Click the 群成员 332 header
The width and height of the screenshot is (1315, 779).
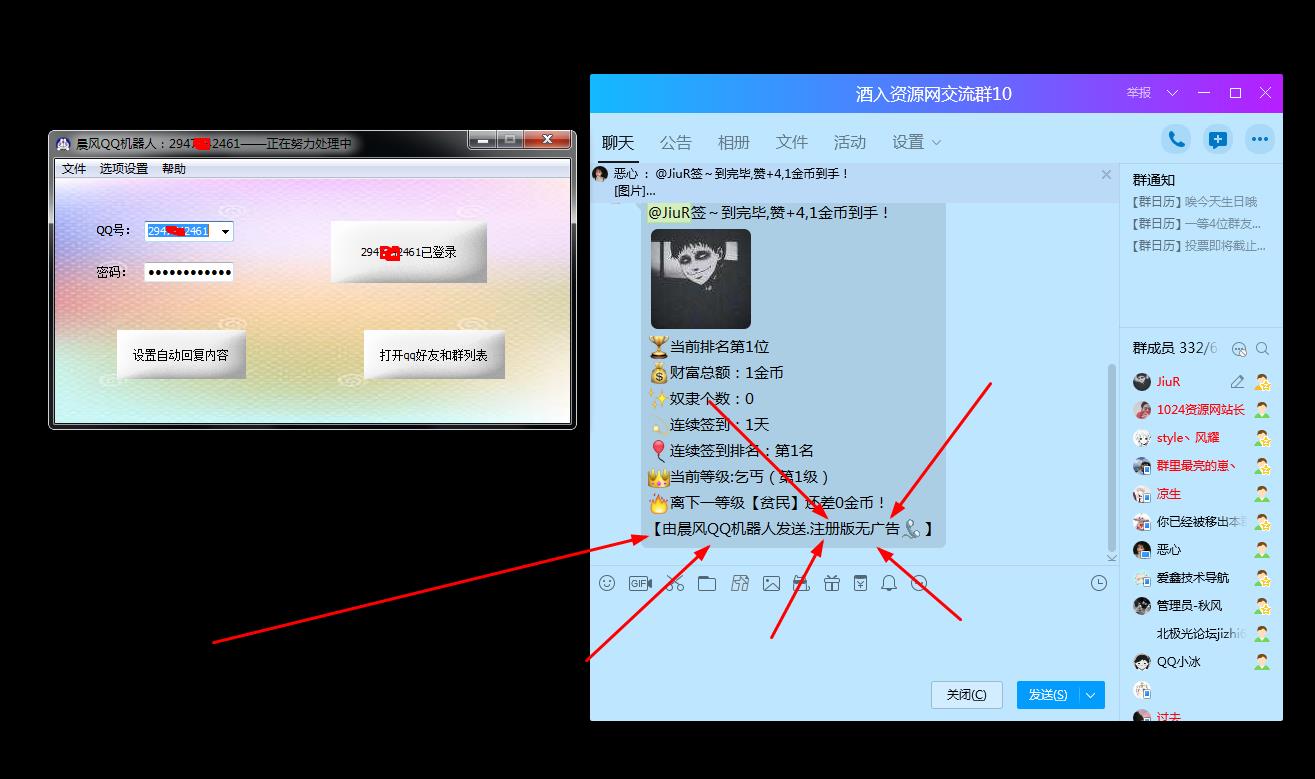[x=1175, y=348]
